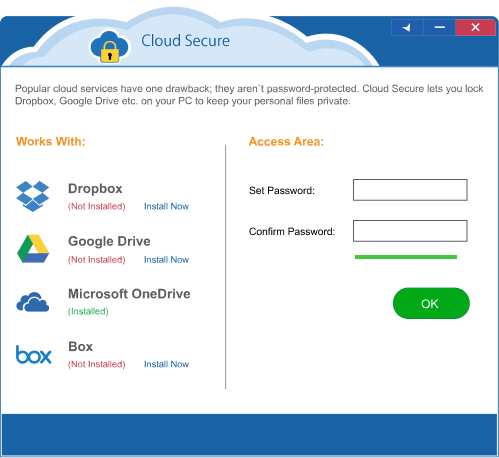Click Google Drive's (Not Installed) status
The image size is (499, 458).
coord(97,260)
